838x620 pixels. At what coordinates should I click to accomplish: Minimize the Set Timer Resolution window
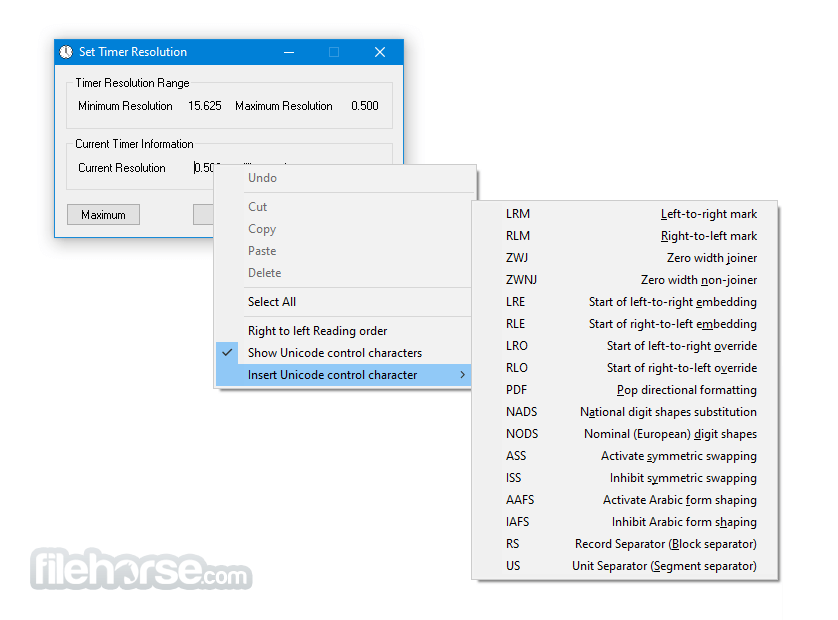289,52
